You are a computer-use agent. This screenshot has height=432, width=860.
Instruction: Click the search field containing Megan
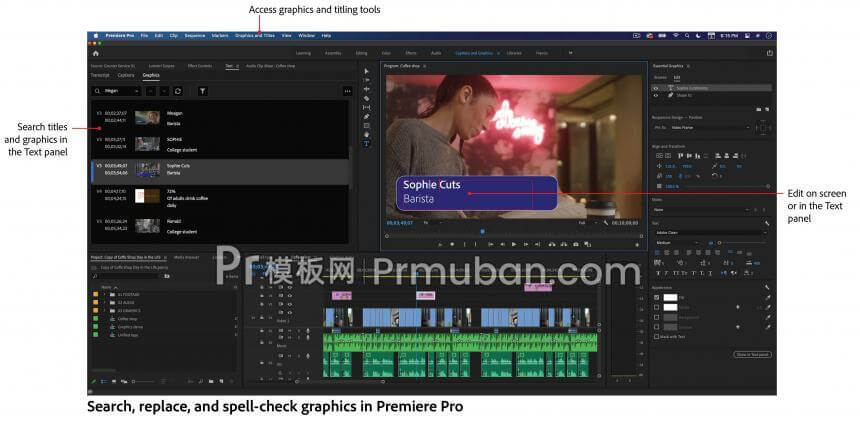116,91
